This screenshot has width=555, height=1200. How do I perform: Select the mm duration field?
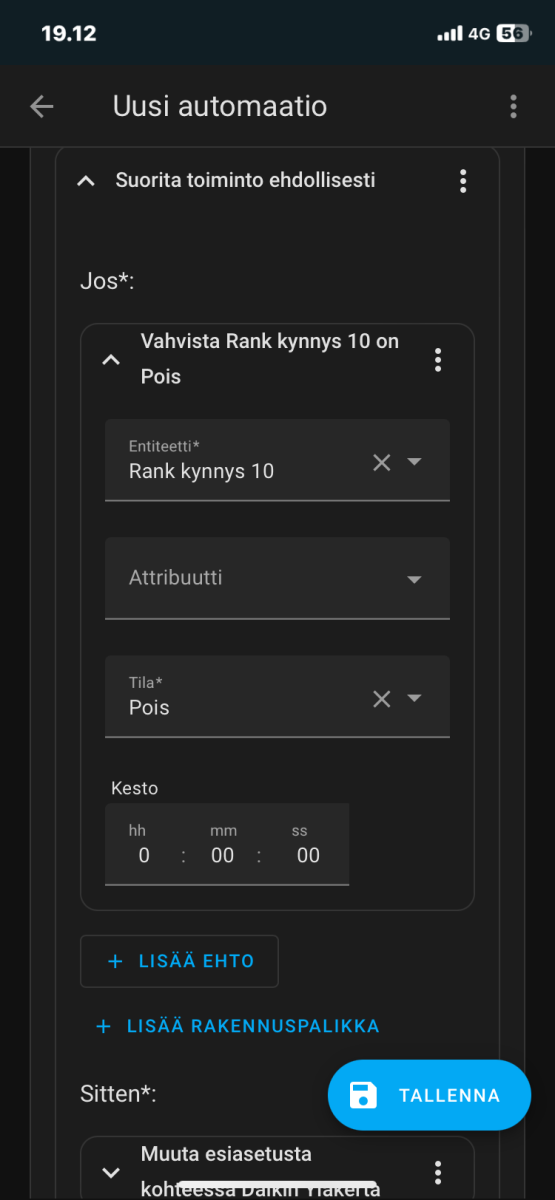tap(222, 844)
